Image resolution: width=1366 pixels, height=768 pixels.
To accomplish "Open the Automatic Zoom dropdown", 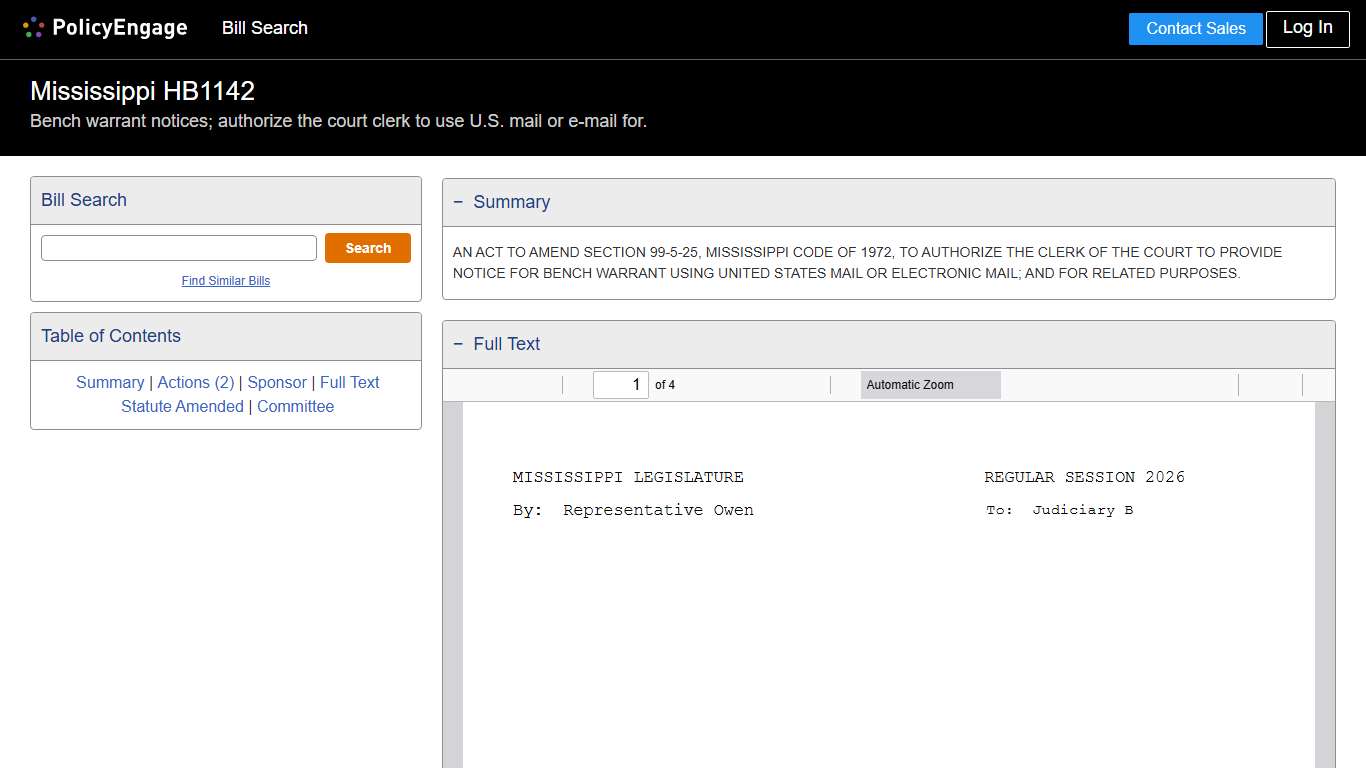I will point(930,385).
